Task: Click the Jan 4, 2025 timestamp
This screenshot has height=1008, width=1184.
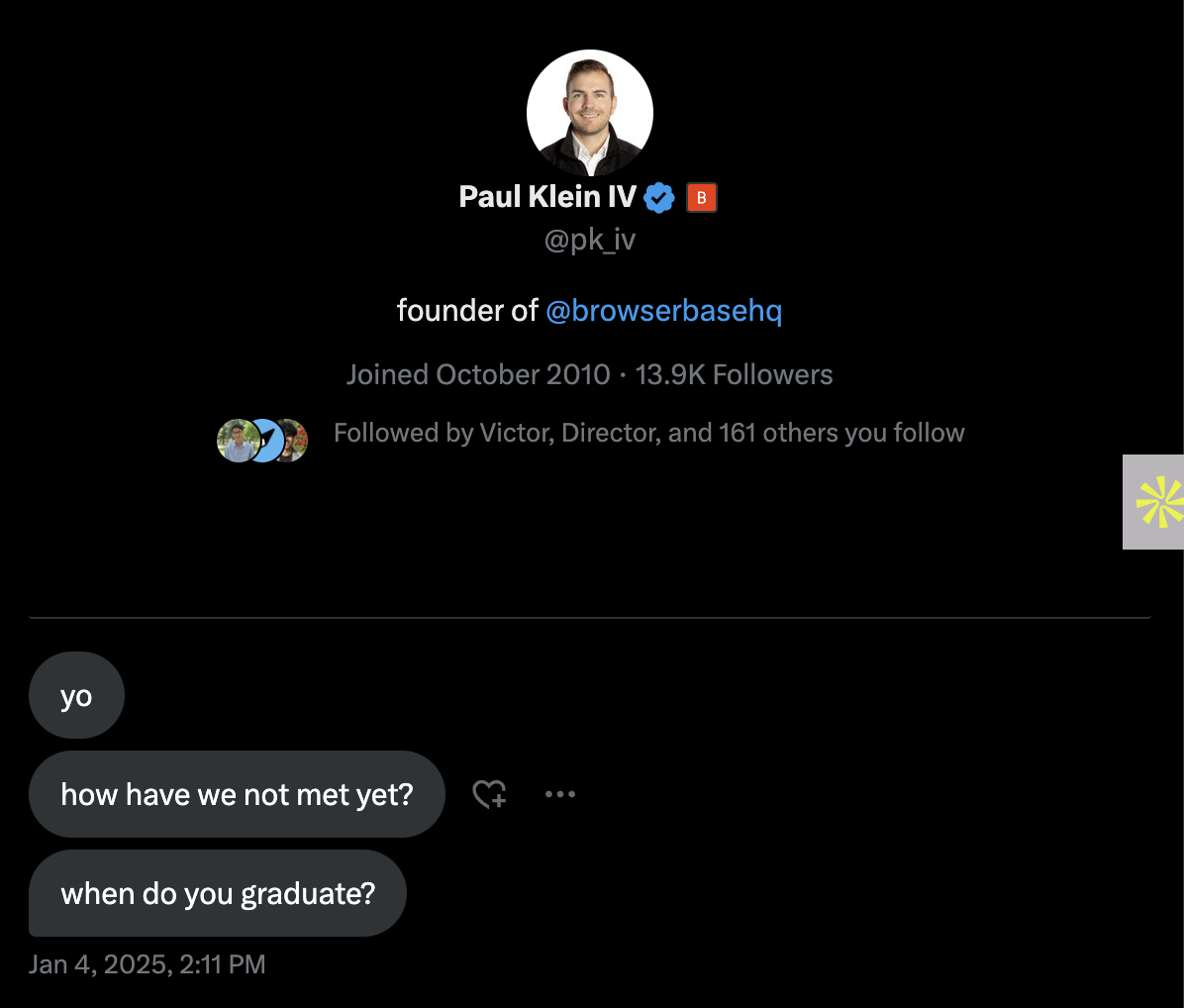Action: pos(147,963)
